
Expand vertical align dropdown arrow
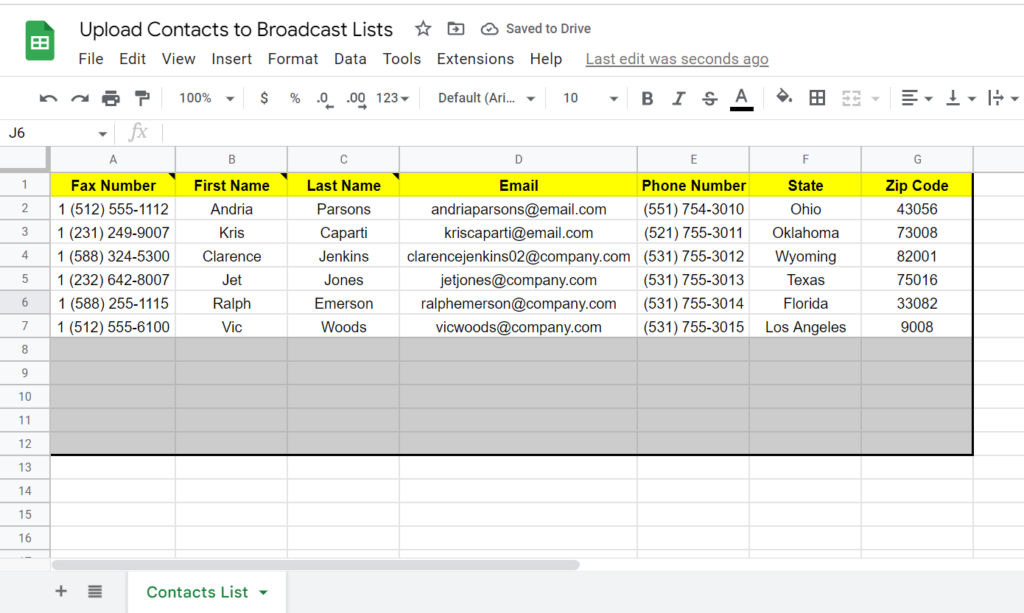point(972,99)
